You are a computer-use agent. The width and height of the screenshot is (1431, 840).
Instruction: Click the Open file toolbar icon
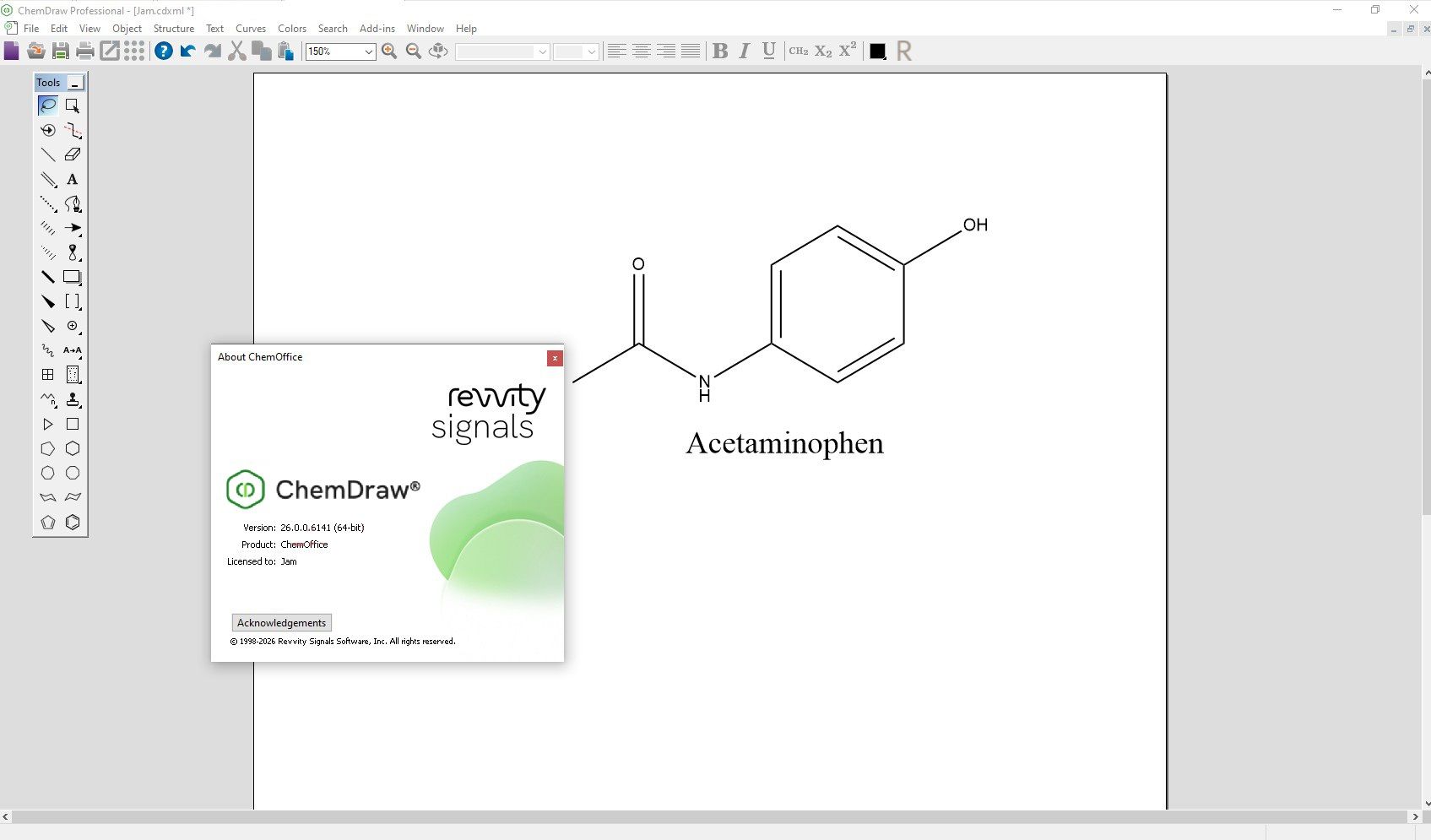(x=35, y=51)
